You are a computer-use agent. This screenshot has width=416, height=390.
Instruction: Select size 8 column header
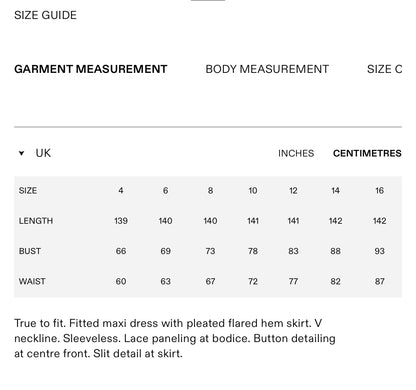[x=210, y=190]
